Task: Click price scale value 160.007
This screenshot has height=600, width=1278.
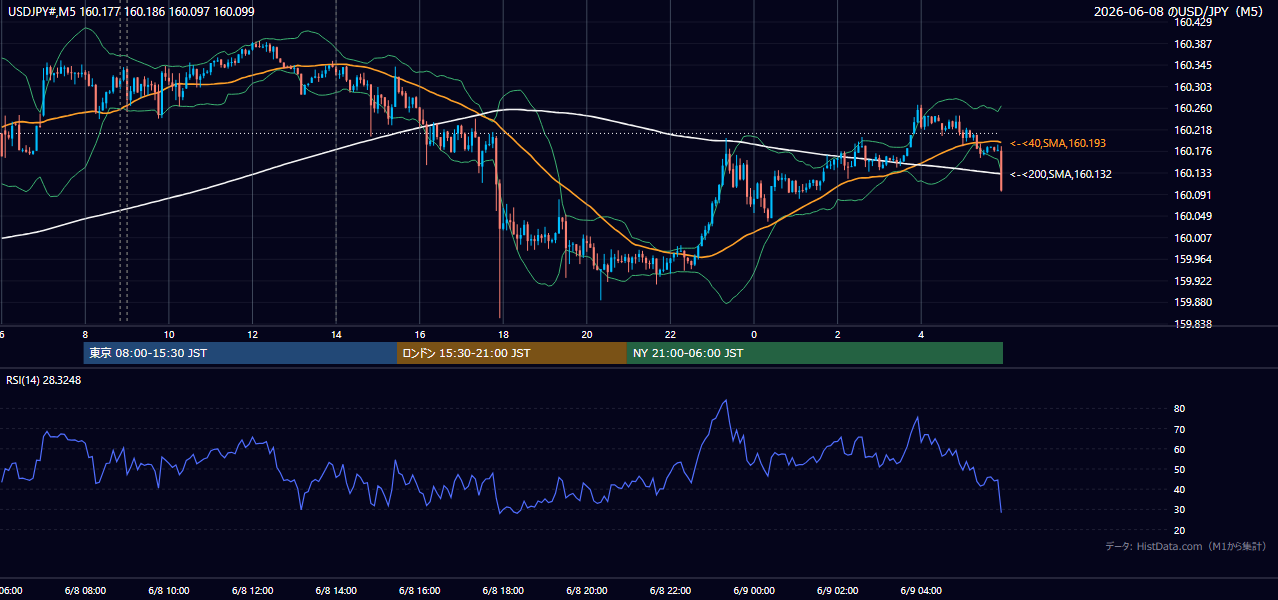Action: click(1194, 238)
